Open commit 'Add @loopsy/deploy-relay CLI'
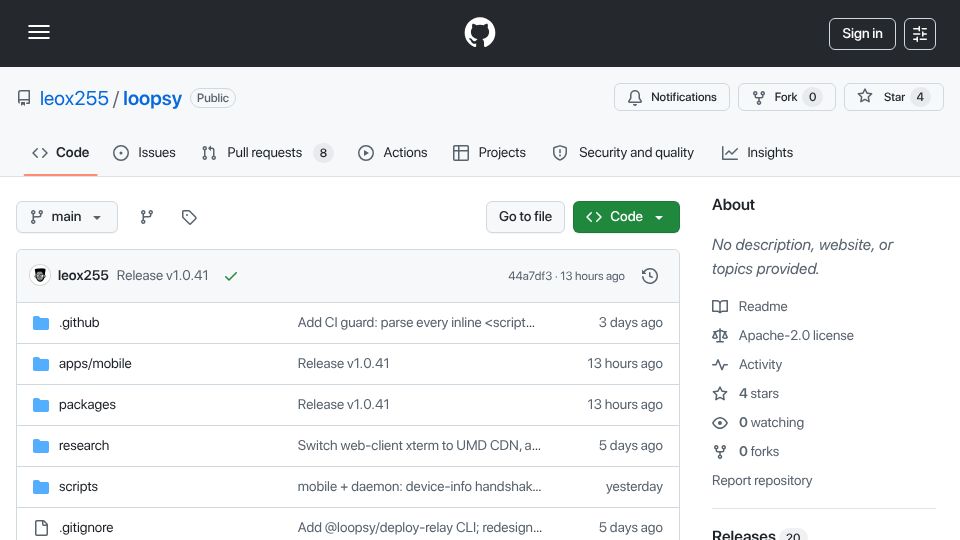 tap(419, 528)
